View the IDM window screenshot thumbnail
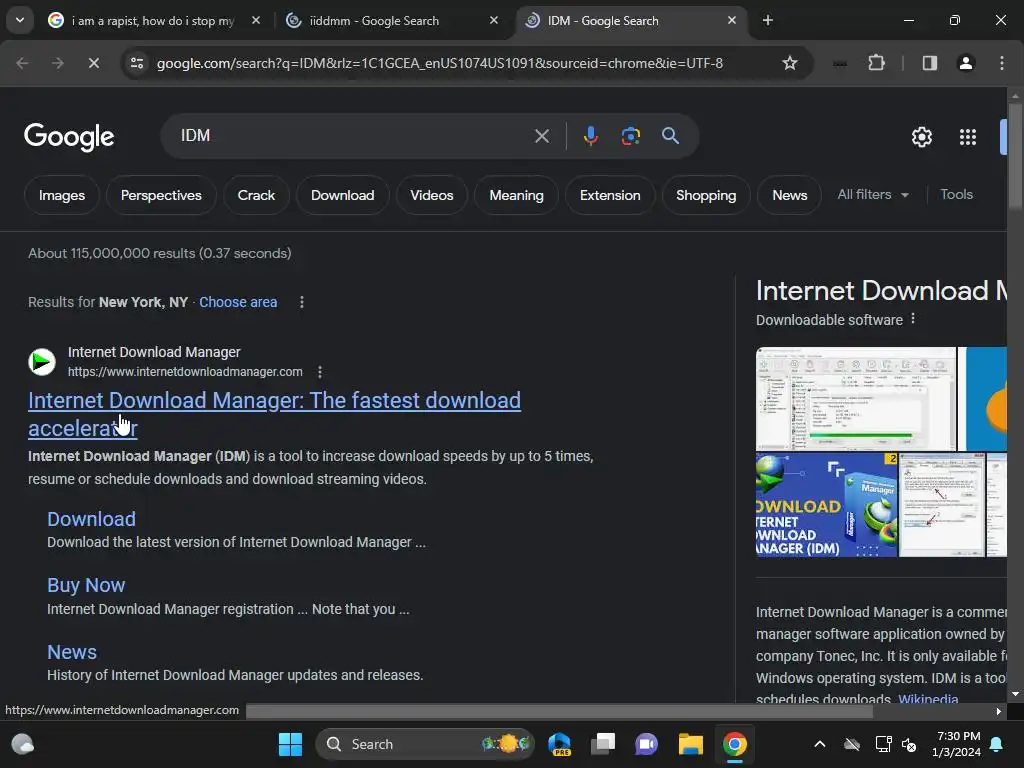The width and height of the screenshot is (1024, 768). 856,399
